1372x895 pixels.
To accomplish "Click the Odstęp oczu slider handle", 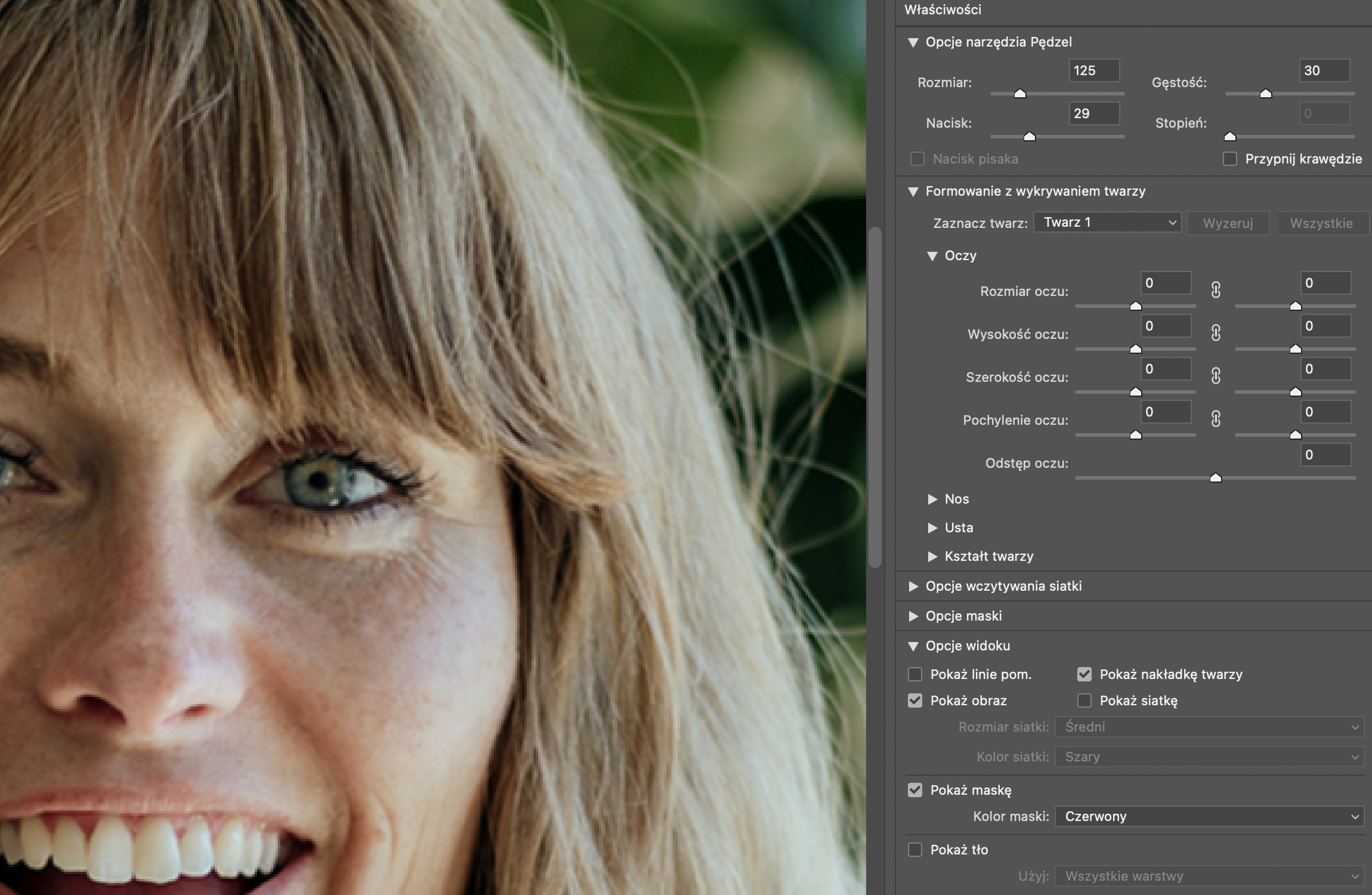I will click(x=1216, y=478).
